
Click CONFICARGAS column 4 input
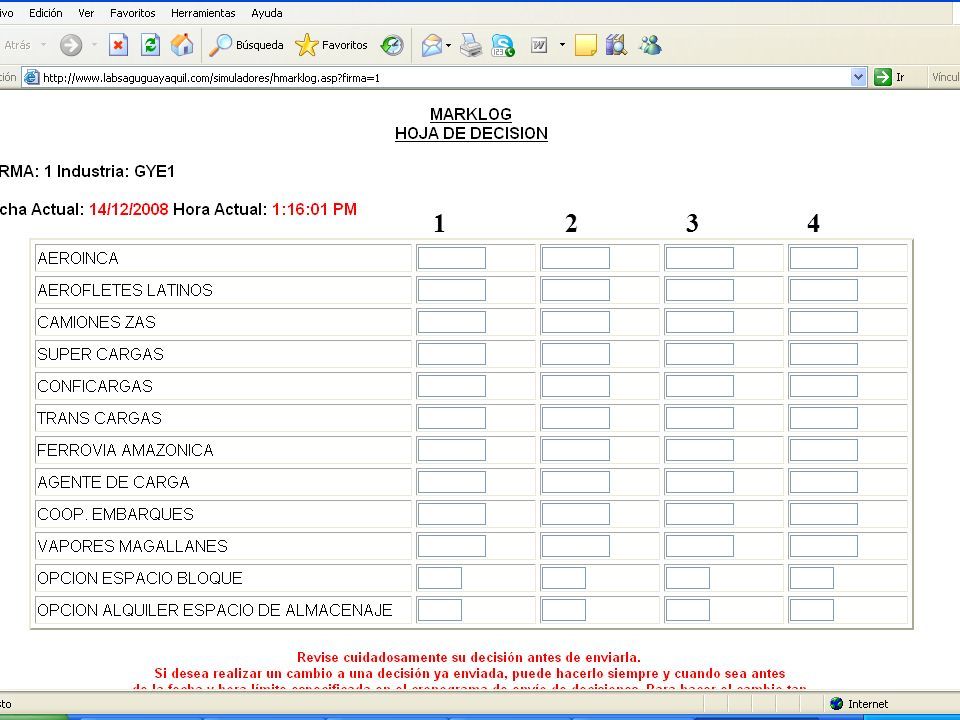[x=823, y=386]
